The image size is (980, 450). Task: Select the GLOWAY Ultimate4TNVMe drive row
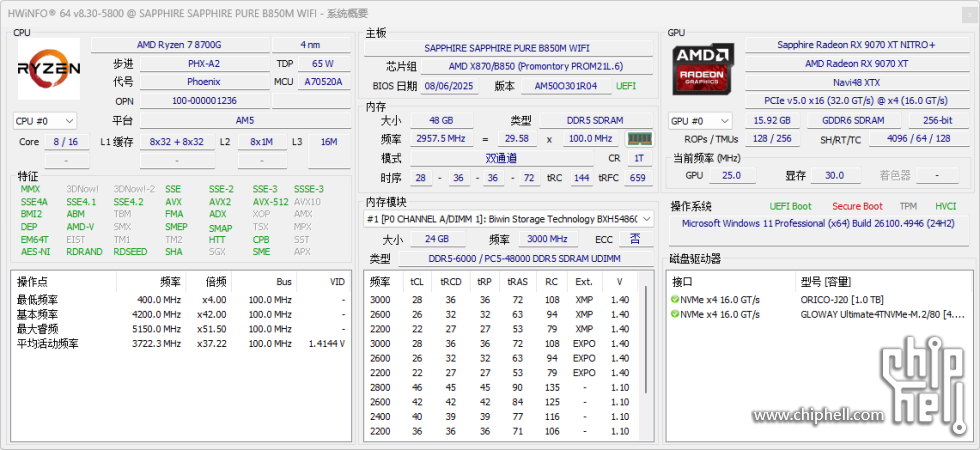point(819,314)
